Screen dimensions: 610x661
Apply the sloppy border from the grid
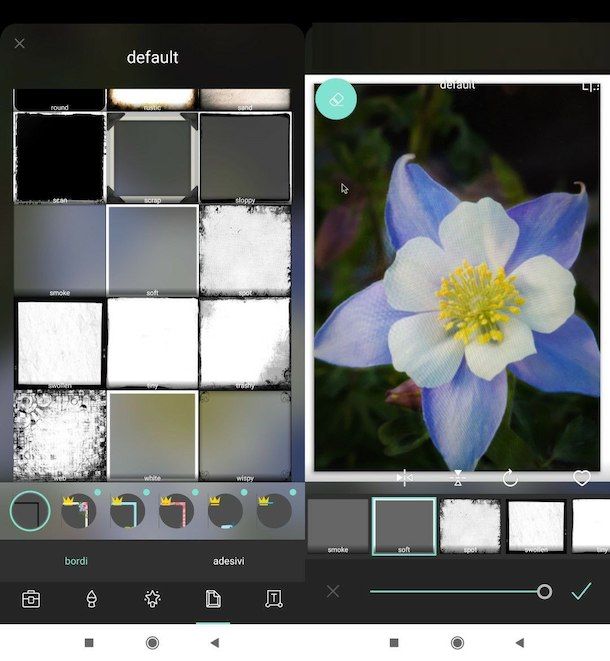[245, 158]
